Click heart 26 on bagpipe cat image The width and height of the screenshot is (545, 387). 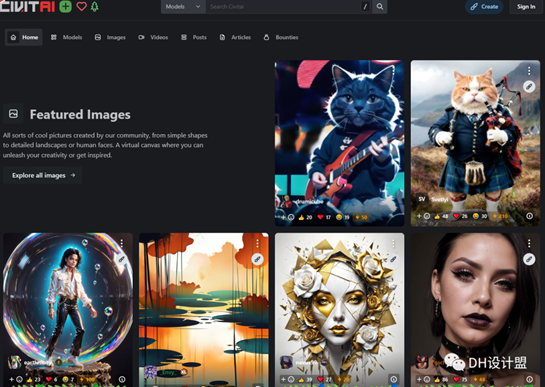(x=460, y=216)
